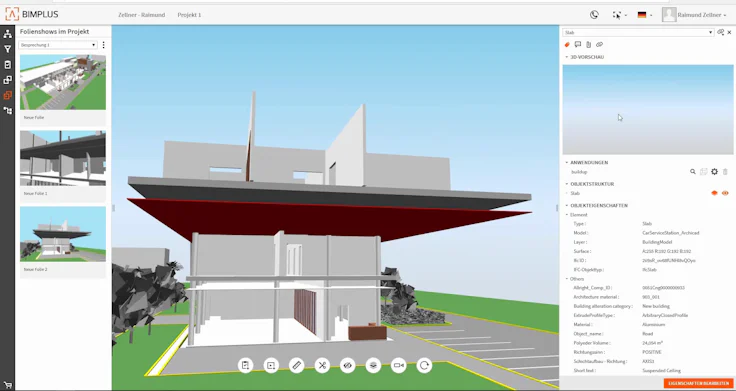Screen dimensions: 736x391
Task: Click the hyperlinks chain icon
Action: 599,45
